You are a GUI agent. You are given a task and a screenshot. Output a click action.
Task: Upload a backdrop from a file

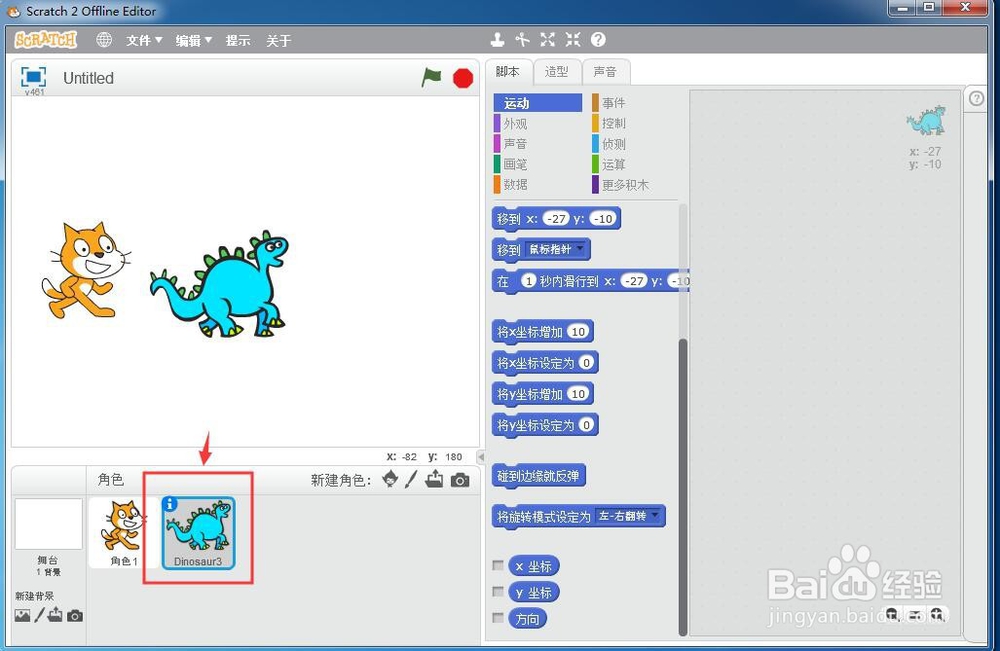click(55, 615)
